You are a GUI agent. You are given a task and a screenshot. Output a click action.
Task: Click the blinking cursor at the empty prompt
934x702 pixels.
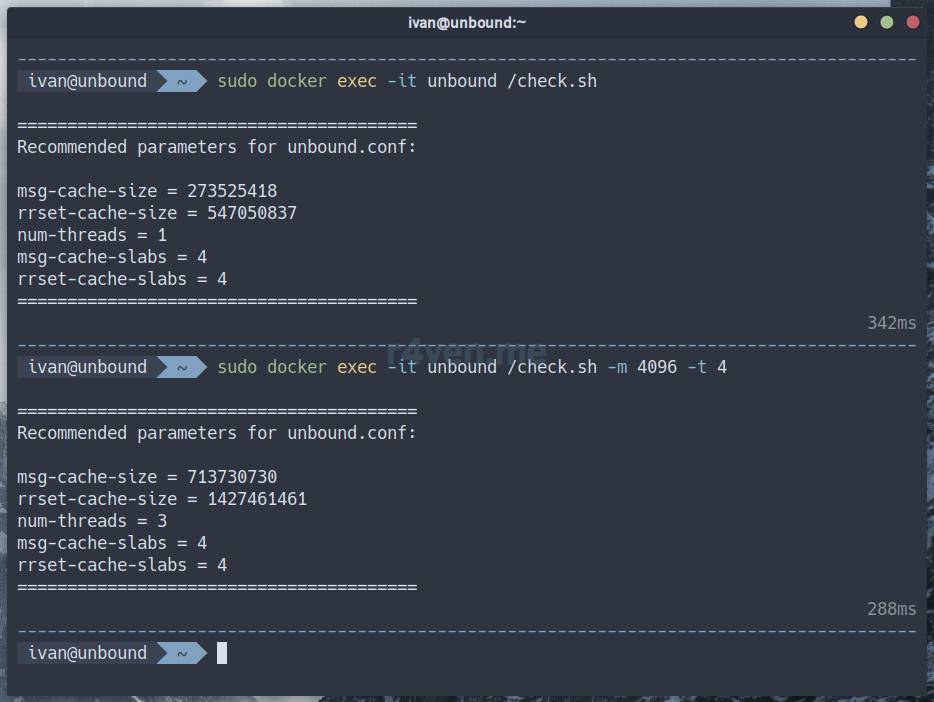pyautogui.click(x=222, y=653)
